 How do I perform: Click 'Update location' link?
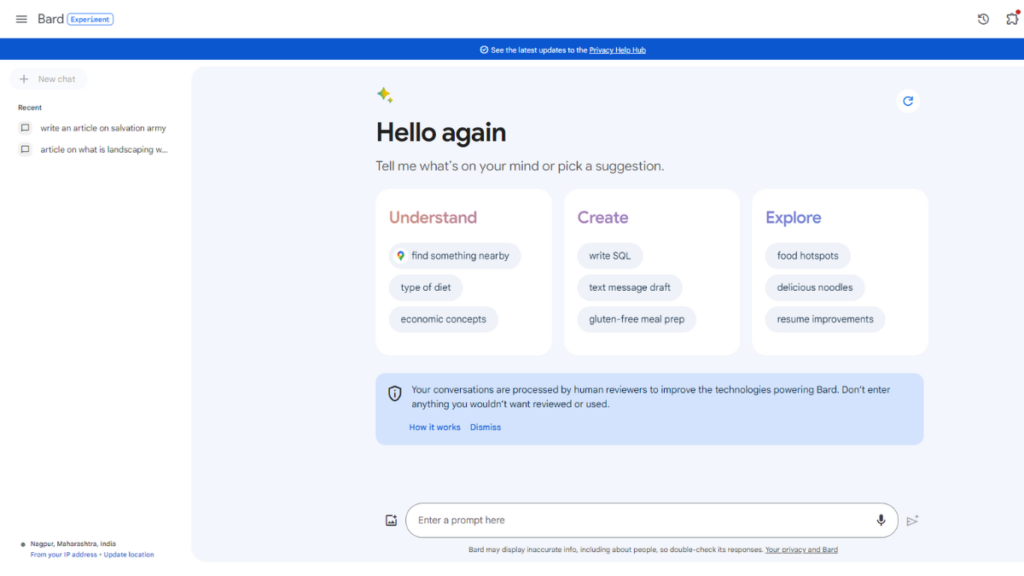tap(129, 555)
